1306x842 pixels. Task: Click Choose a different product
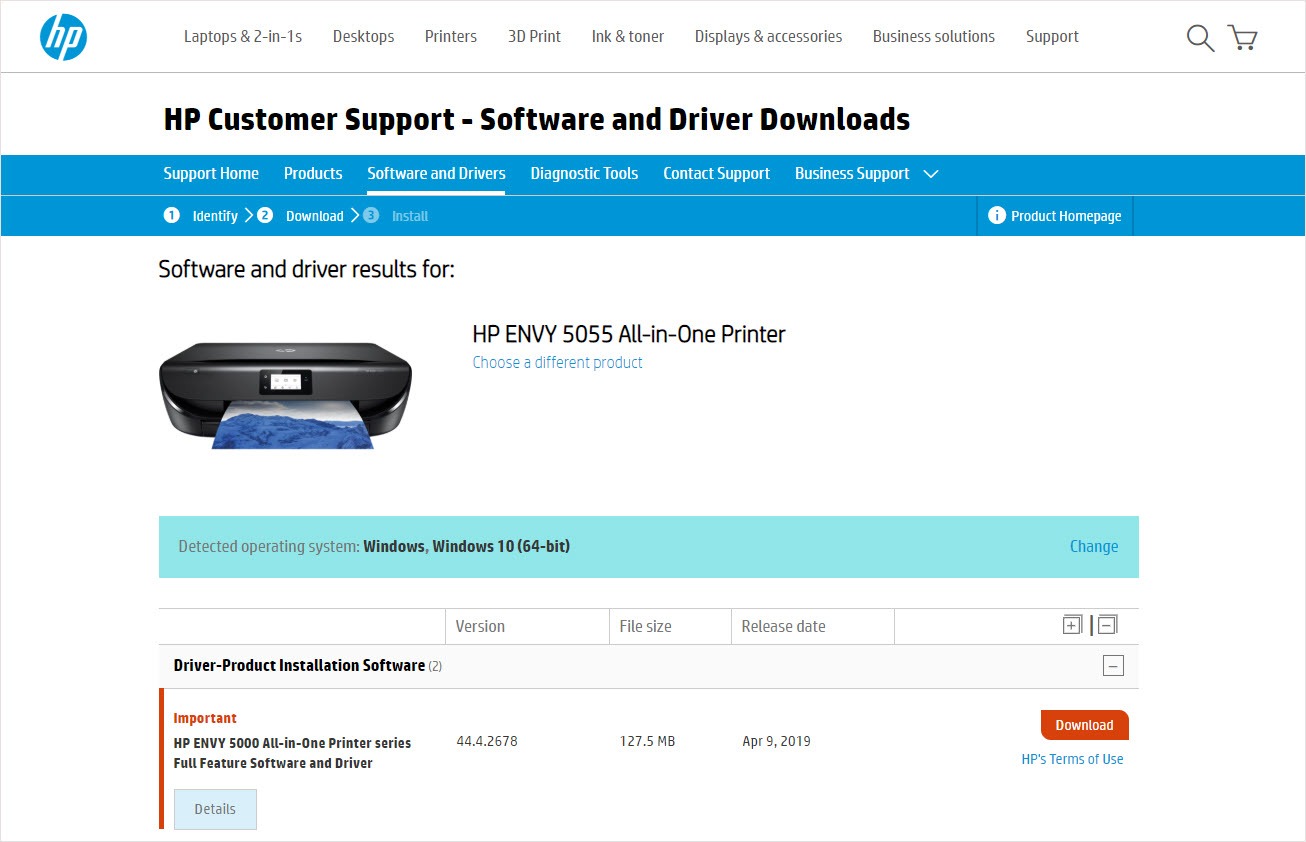557,362
